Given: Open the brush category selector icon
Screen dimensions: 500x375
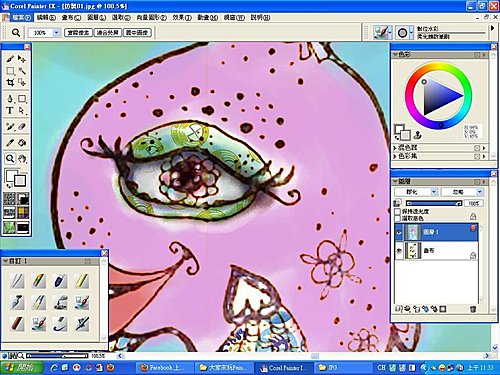Looking at the screenshot, I should click(x=382, y=32).
